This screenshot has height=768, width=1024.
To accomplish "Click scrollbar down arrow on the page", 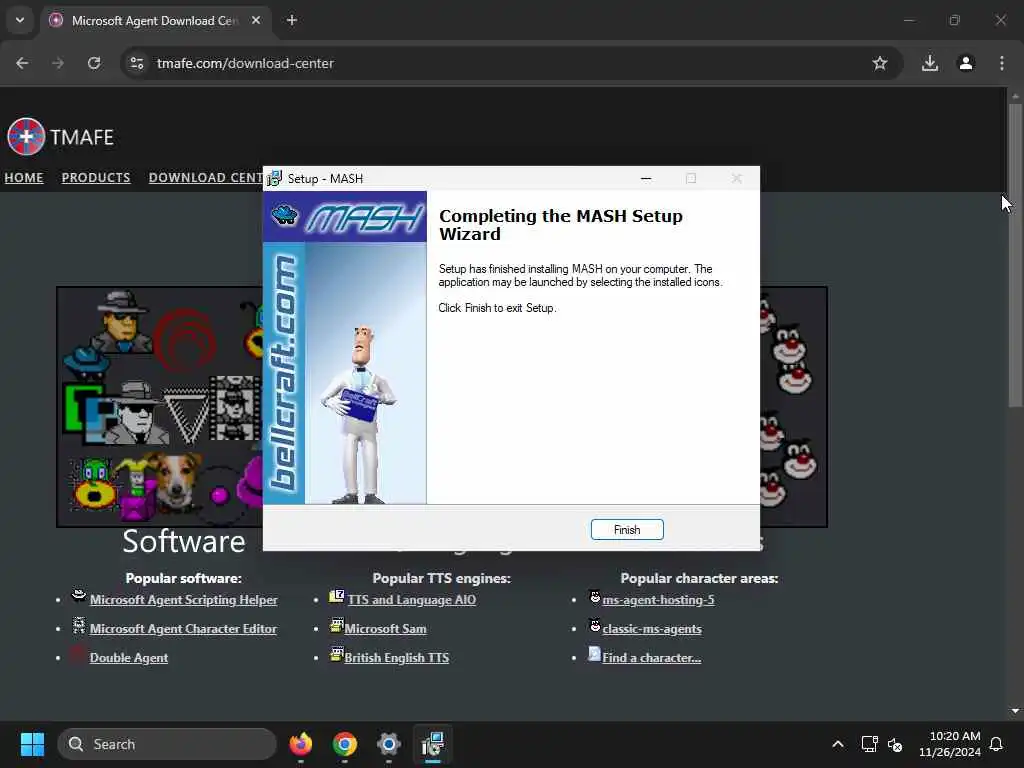I will click(1015, 711).
